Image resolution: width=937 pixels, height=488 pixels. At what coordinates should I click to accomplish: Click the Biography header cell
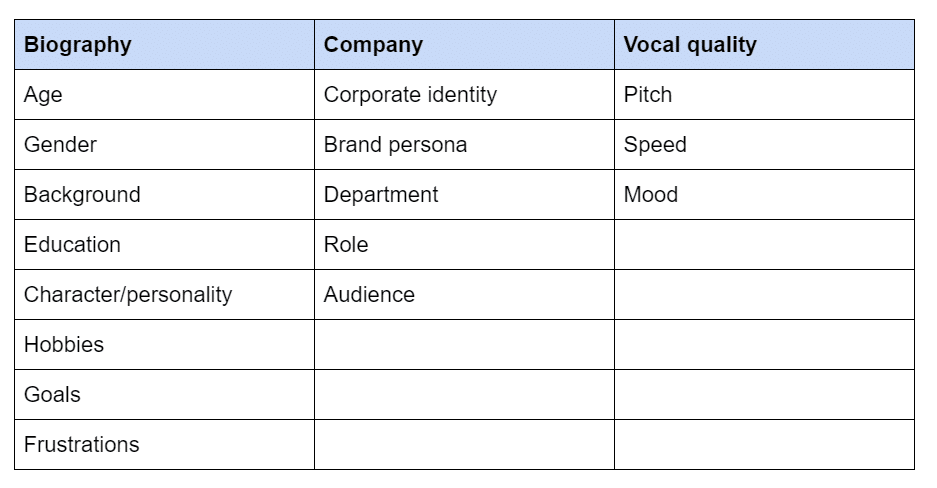164,45
